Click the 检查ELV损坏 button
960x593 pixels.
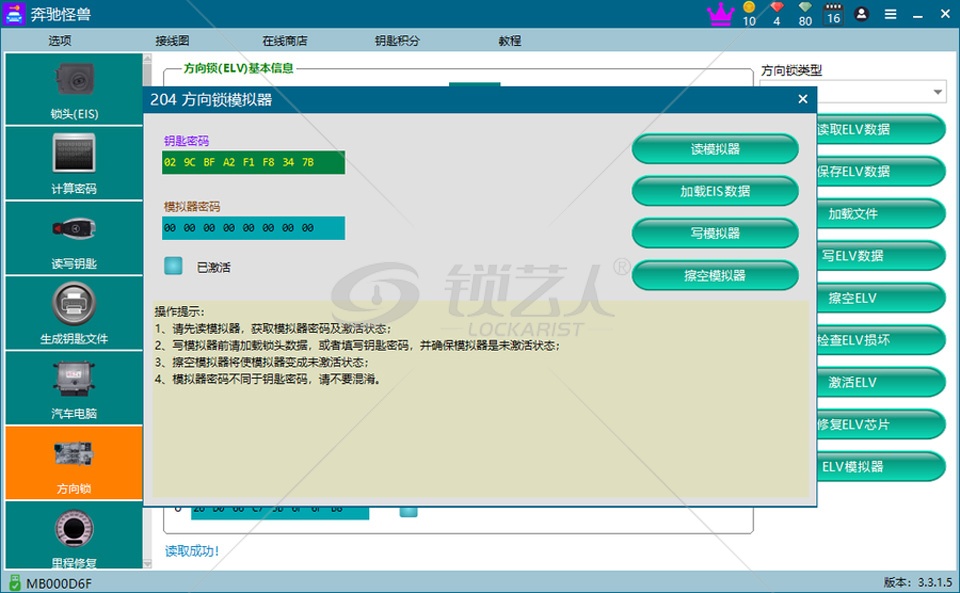[881, 340]
